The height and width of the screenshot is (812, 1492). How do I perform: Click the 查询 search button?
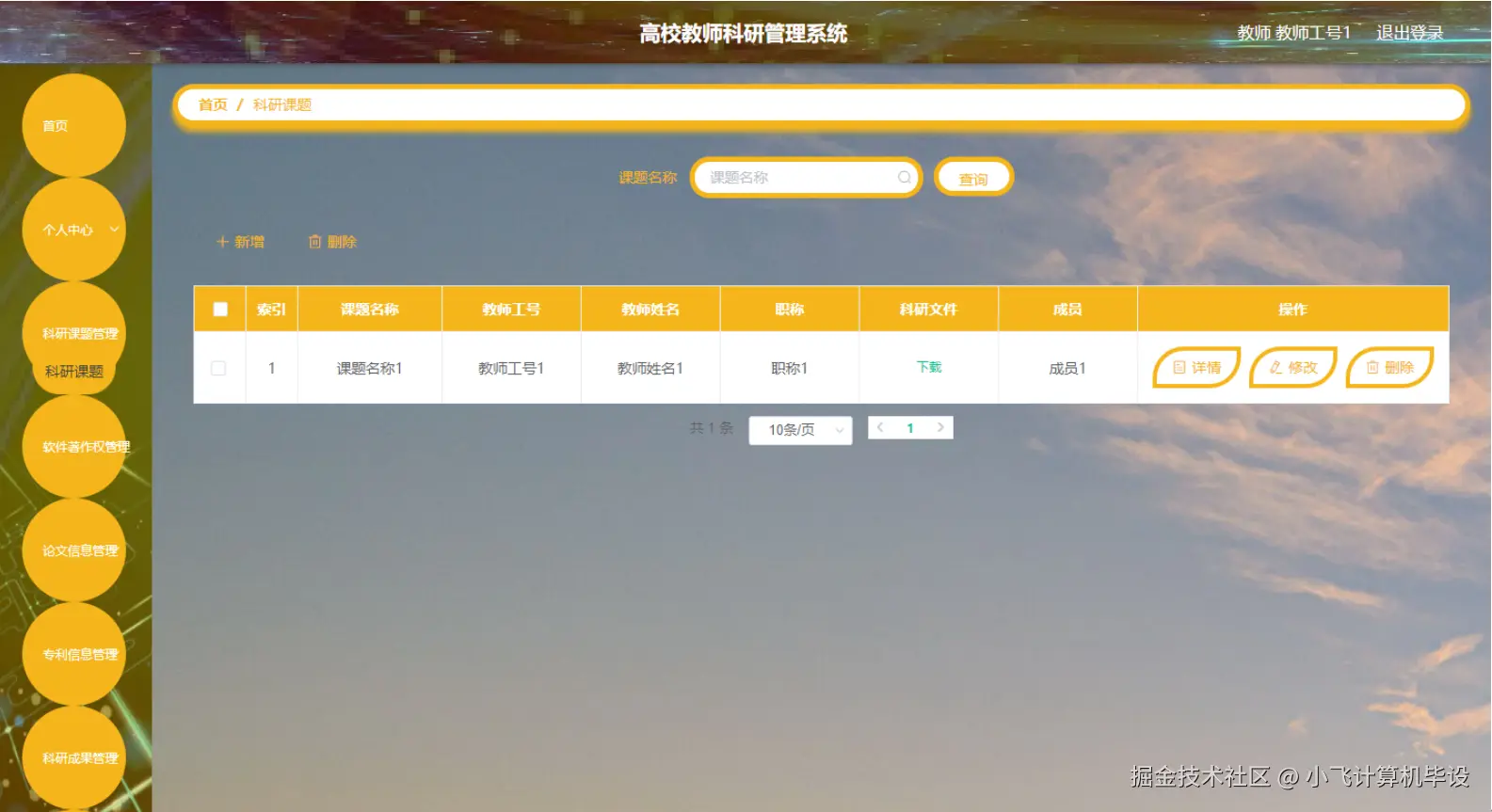click(x=973, y=178)
